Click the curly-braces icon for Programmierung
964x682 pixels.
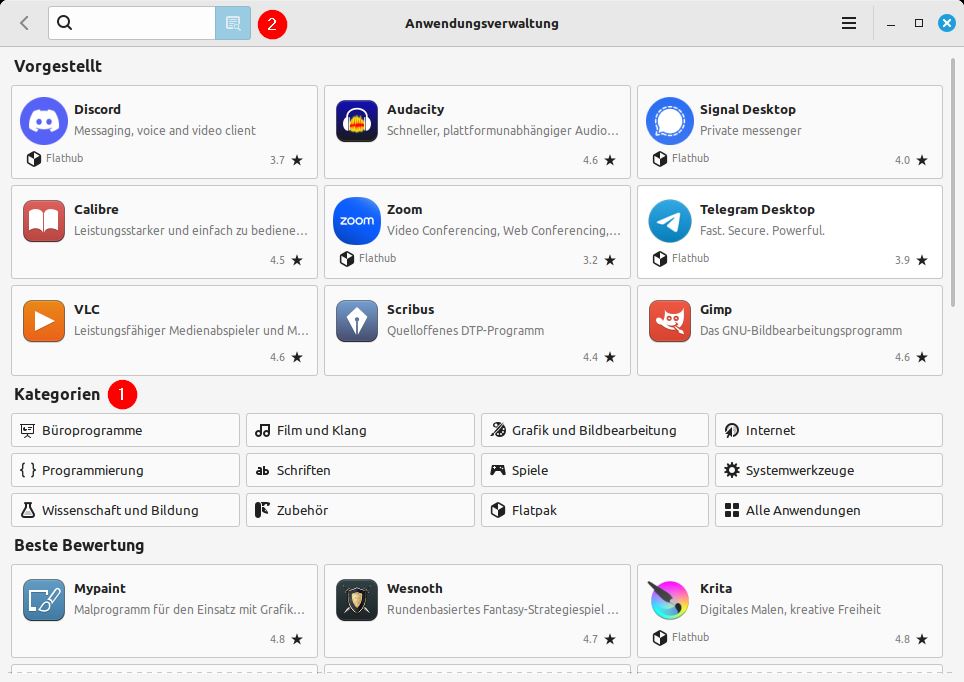(27, 470)
